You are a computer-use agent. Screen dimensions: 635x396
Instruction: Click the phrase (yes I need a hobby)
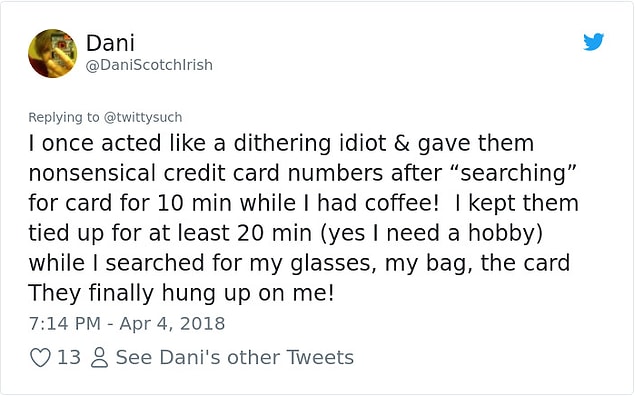[x=432, y=233]
